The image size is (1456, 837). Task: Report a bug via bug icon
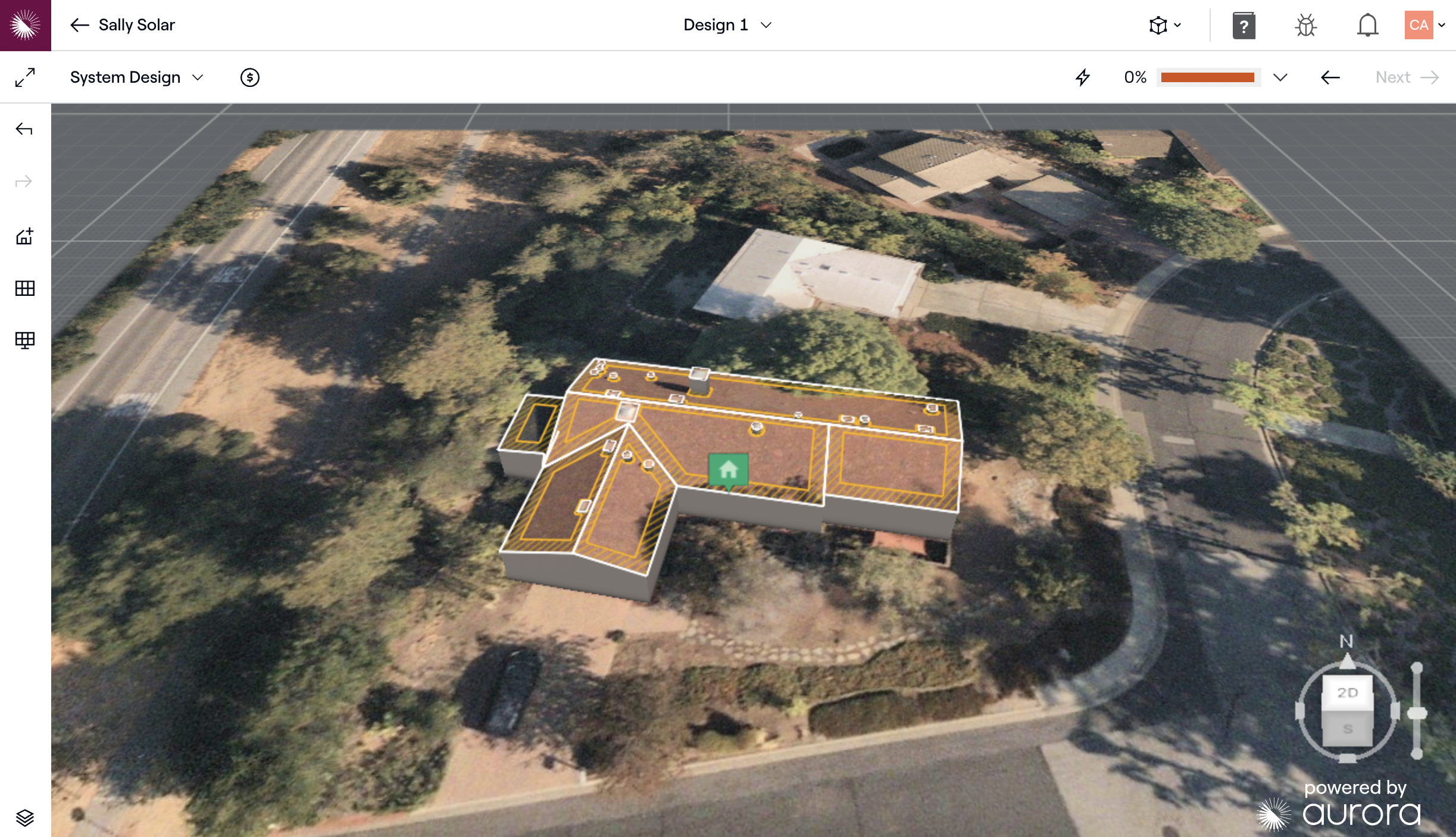coord(1305,26)
